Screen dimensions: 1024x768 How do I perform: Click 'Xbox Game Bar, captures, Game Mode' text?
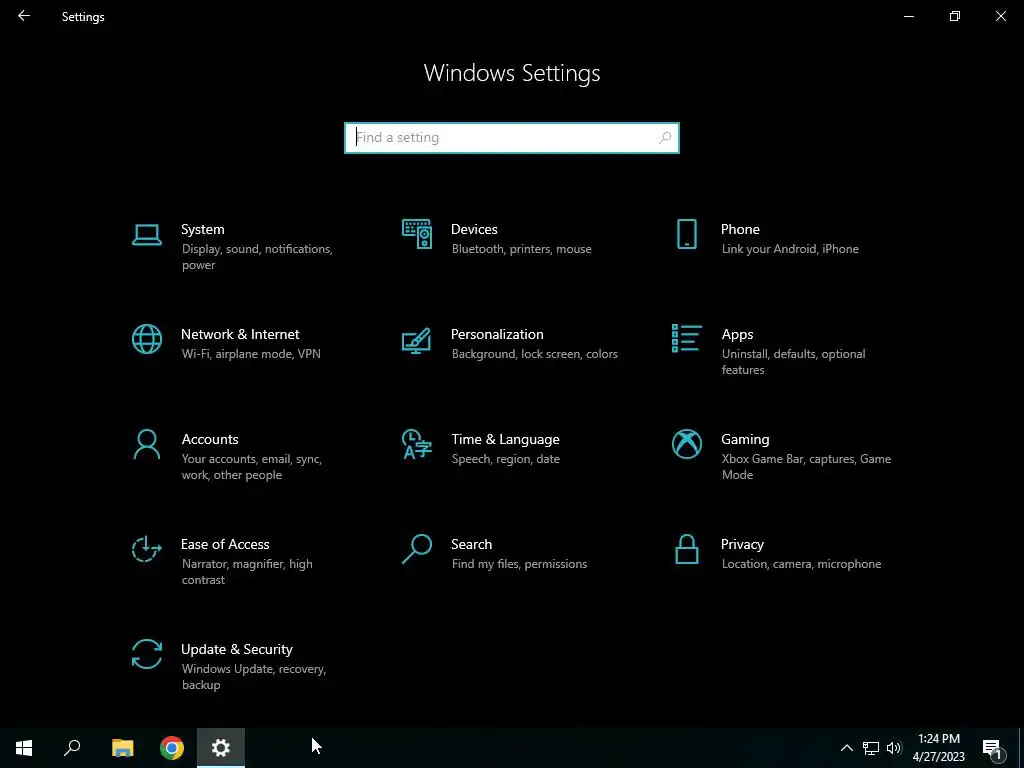click(807, 467)
